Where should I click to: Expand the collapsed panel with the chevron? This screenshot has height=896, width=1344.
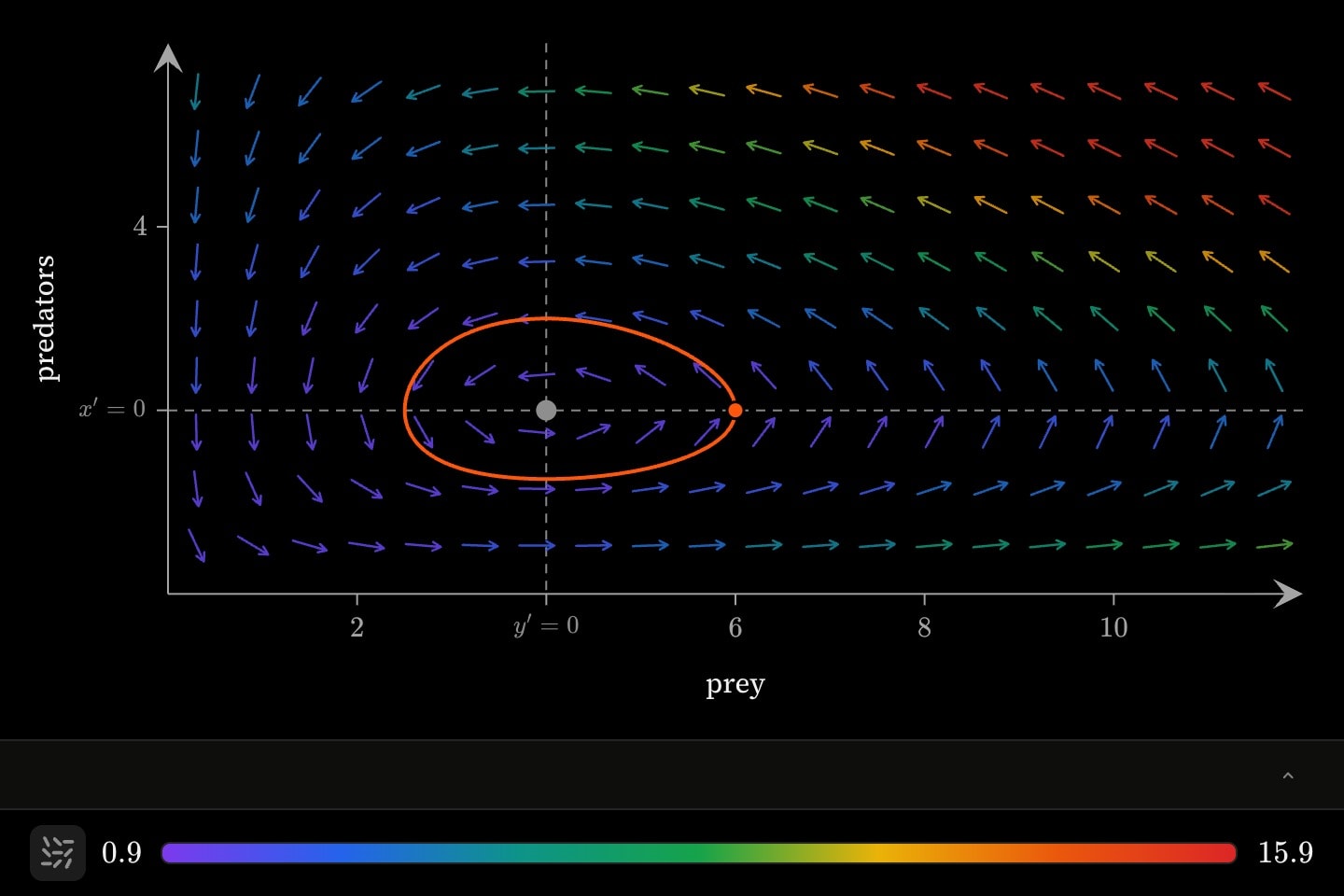tap(1288, 776)
